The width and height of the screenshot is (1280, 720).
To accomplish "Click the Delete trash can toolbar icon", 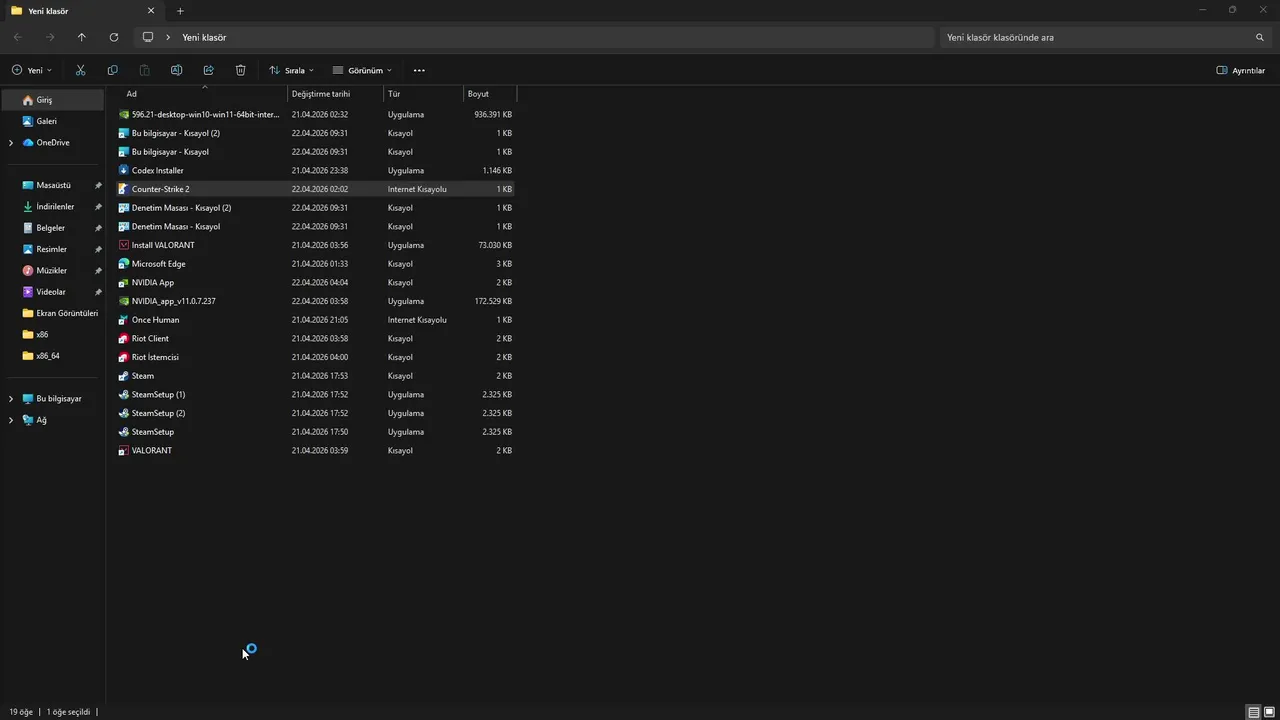I will click(x=240, y=70).
